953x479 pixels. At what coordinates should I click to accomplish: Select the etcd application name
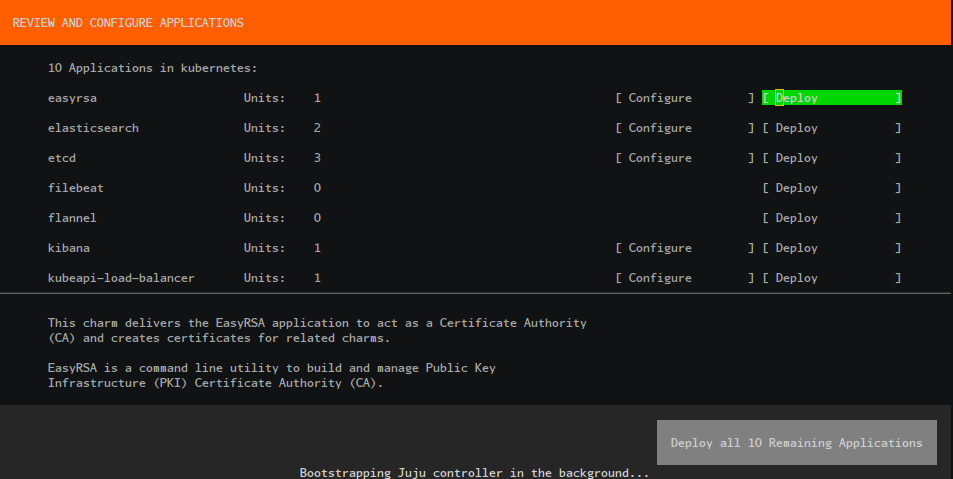(x=62, y=158)
